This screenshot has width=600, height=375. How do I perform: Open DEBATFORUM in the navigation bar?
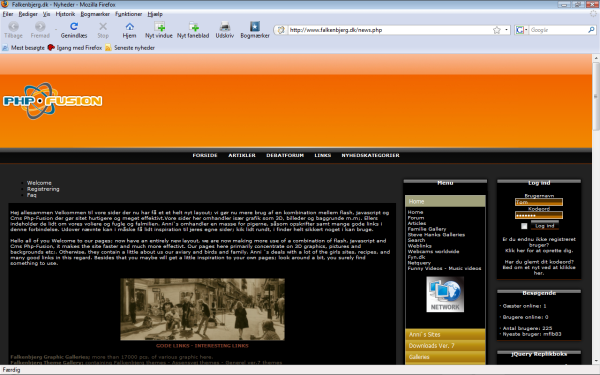pyautogui.click(x=285, y=155)
